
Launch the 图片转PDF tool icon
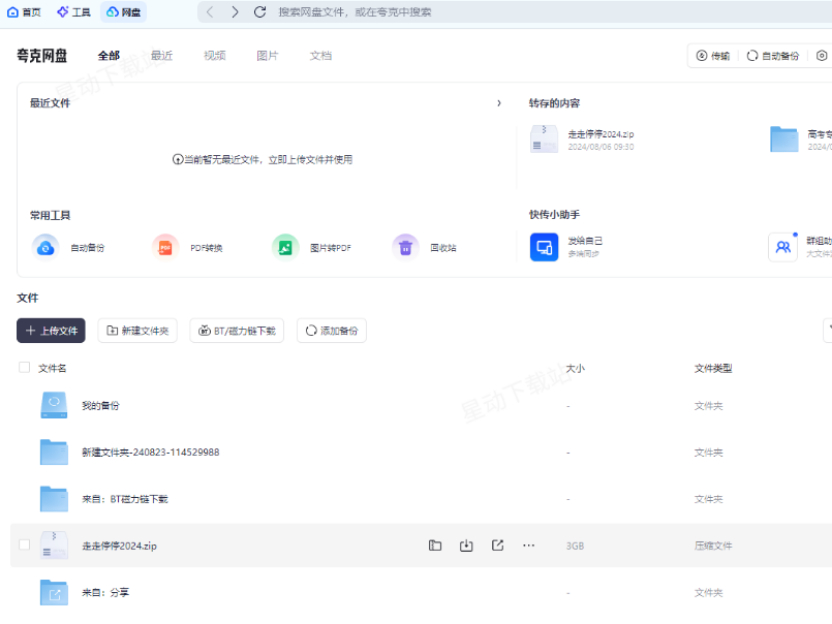click(x=285, y=247)
